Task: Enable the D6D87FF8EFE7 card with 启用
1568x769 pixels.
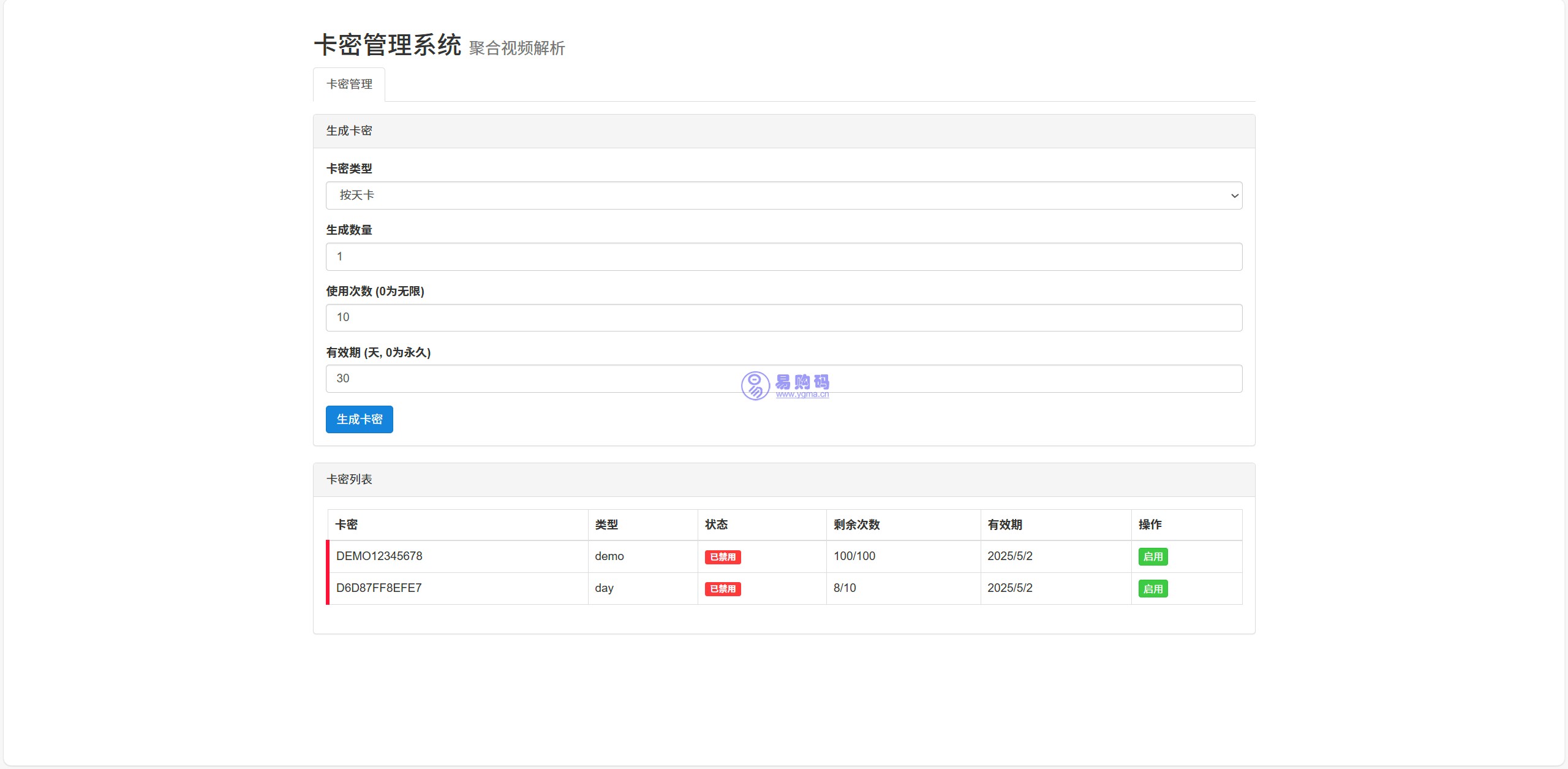Action: tap(1153, 589)
